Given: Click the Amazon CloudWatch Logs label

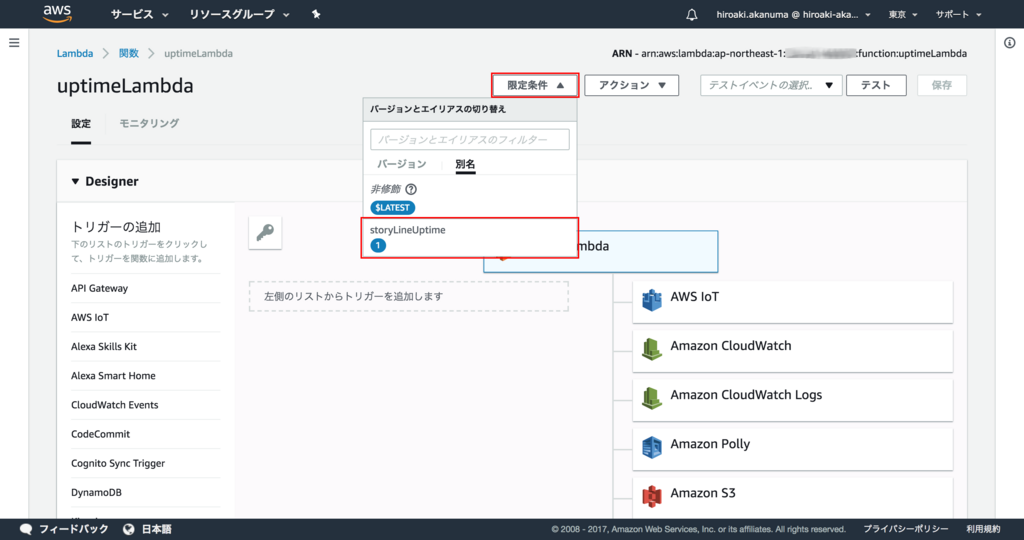Looking at the screenshot, I should pyautogui.click(x=746, y=395).
